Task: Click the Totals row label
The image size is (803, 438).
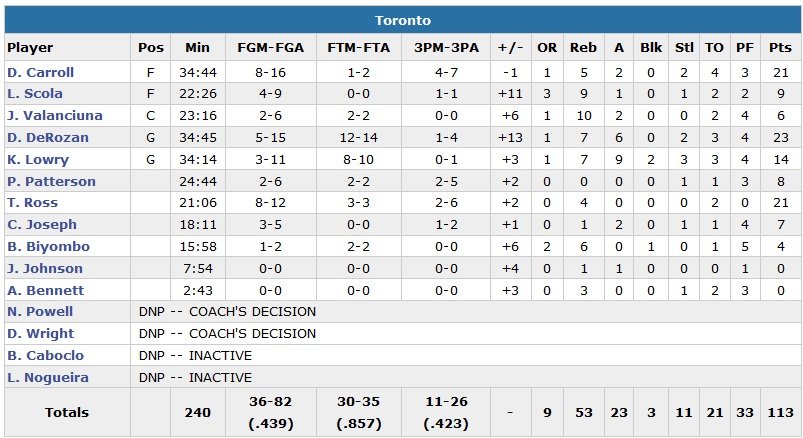Action: point(66,412)
